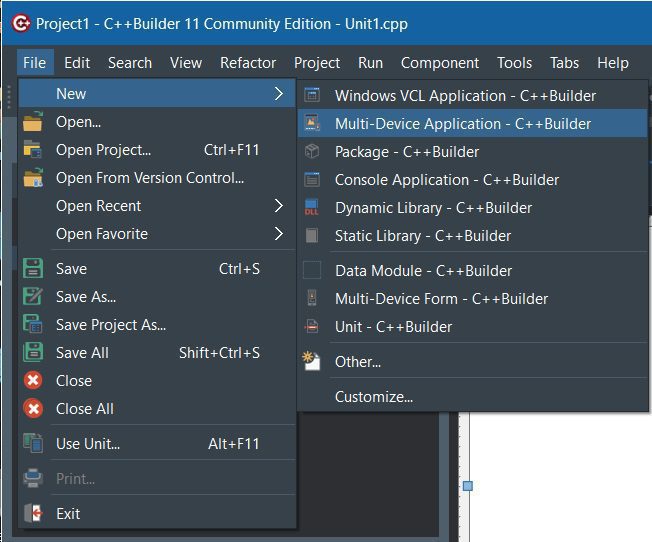
Task: Click the Unit file icon
Action: [x=312, y=326]
